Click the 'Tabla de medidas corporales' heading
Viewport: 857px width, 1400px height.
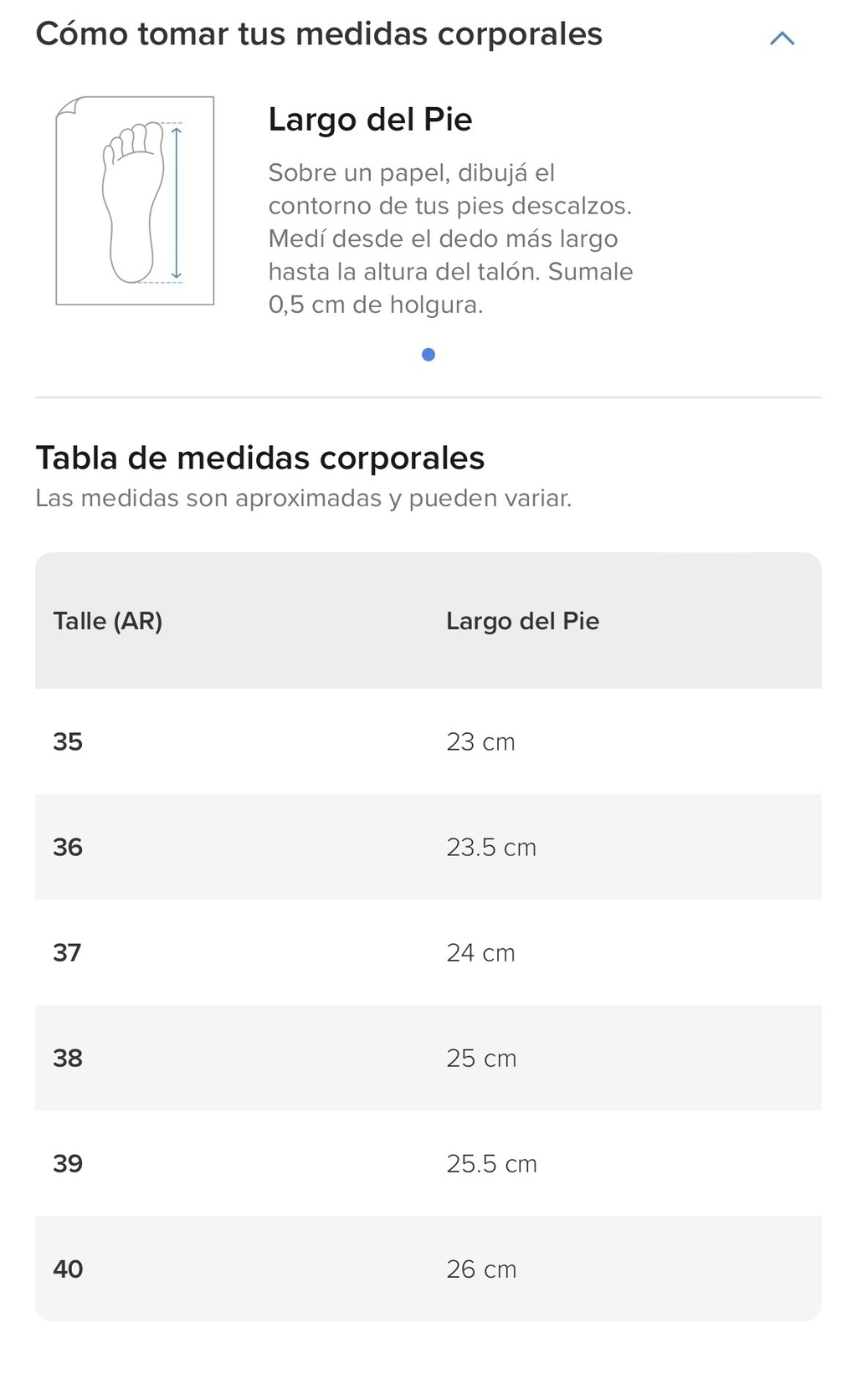point(260,458)
